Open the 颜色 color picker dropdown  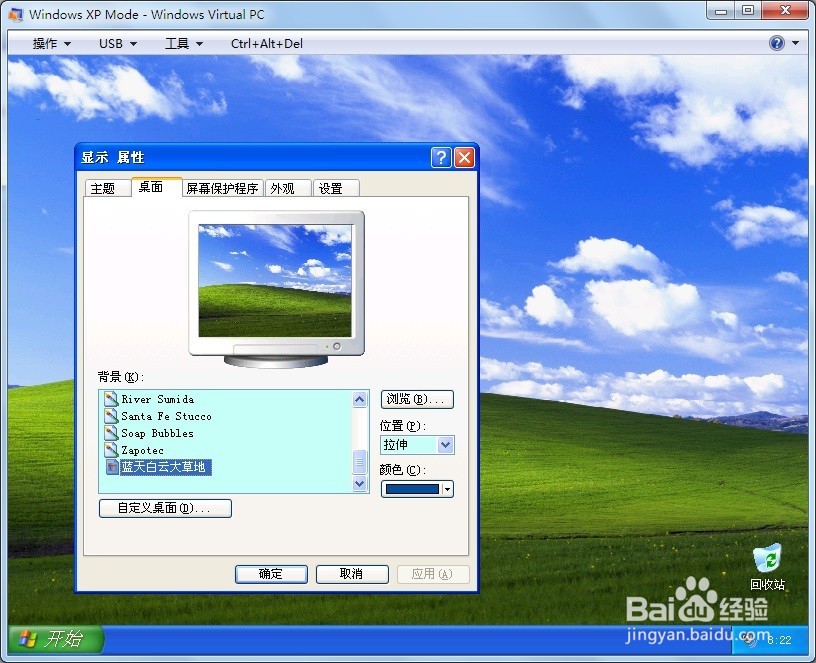point(417,489)
